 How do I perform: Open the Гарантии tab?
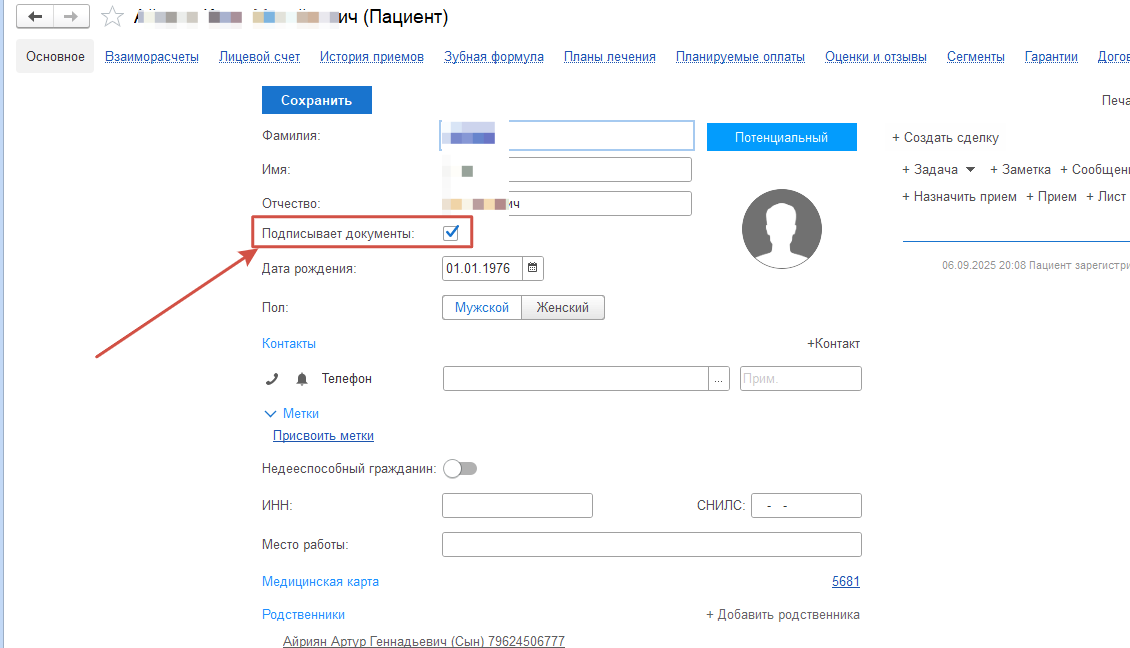1051,56
